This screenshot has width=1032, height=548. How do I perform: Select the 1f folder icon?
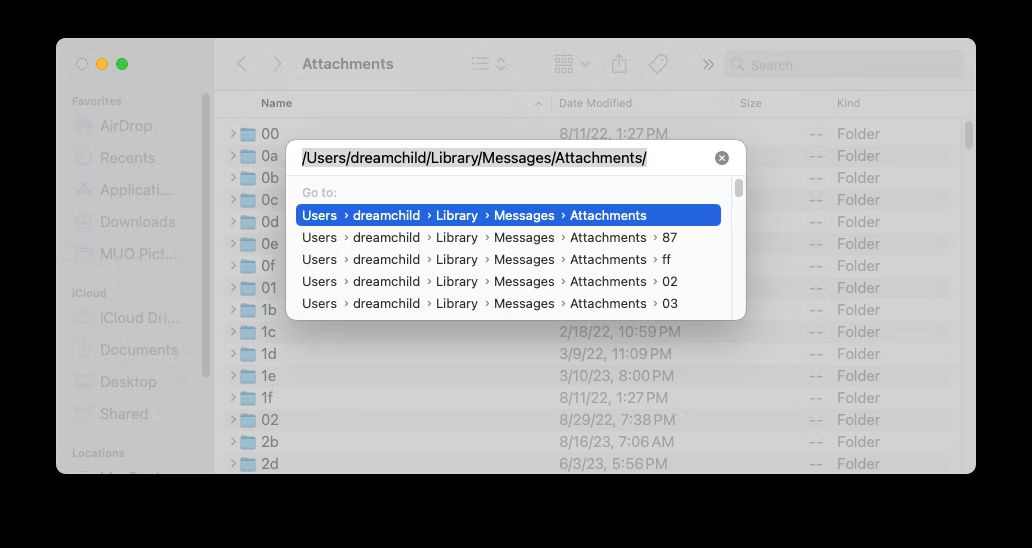(x=248, y=398)
